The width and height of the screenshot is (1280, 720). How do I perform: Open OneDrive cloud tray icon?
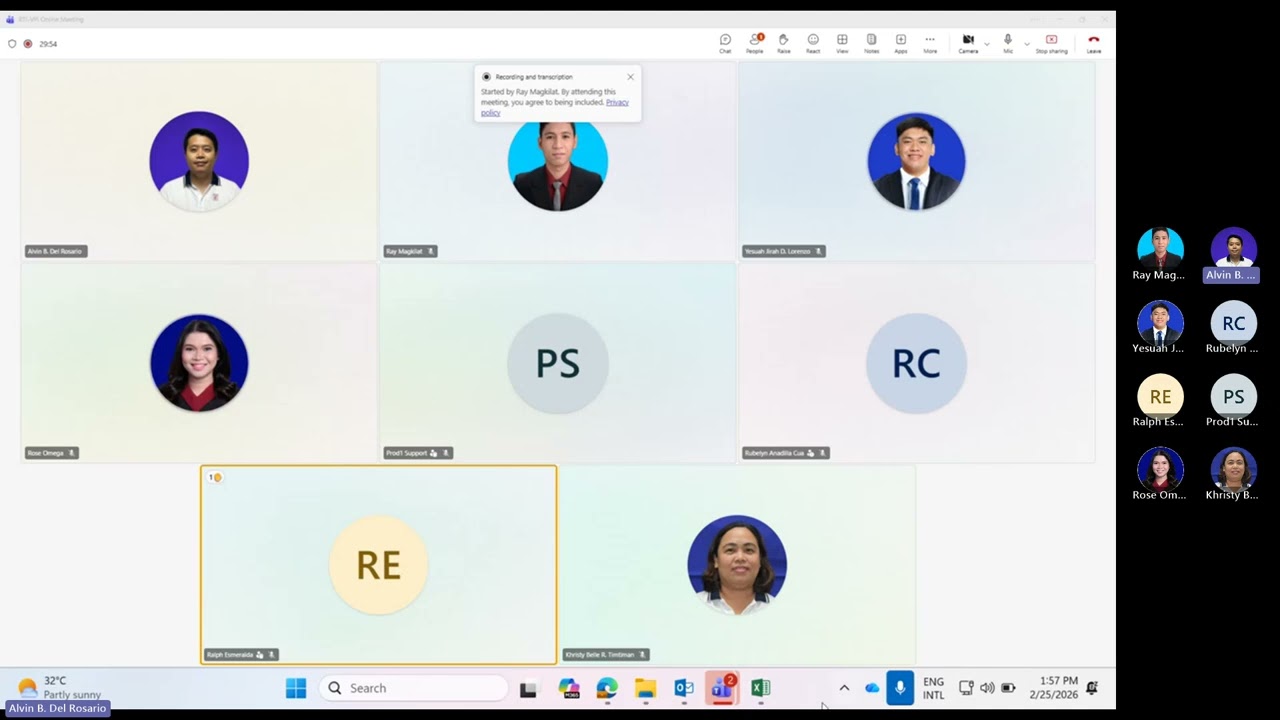(872, 688)
